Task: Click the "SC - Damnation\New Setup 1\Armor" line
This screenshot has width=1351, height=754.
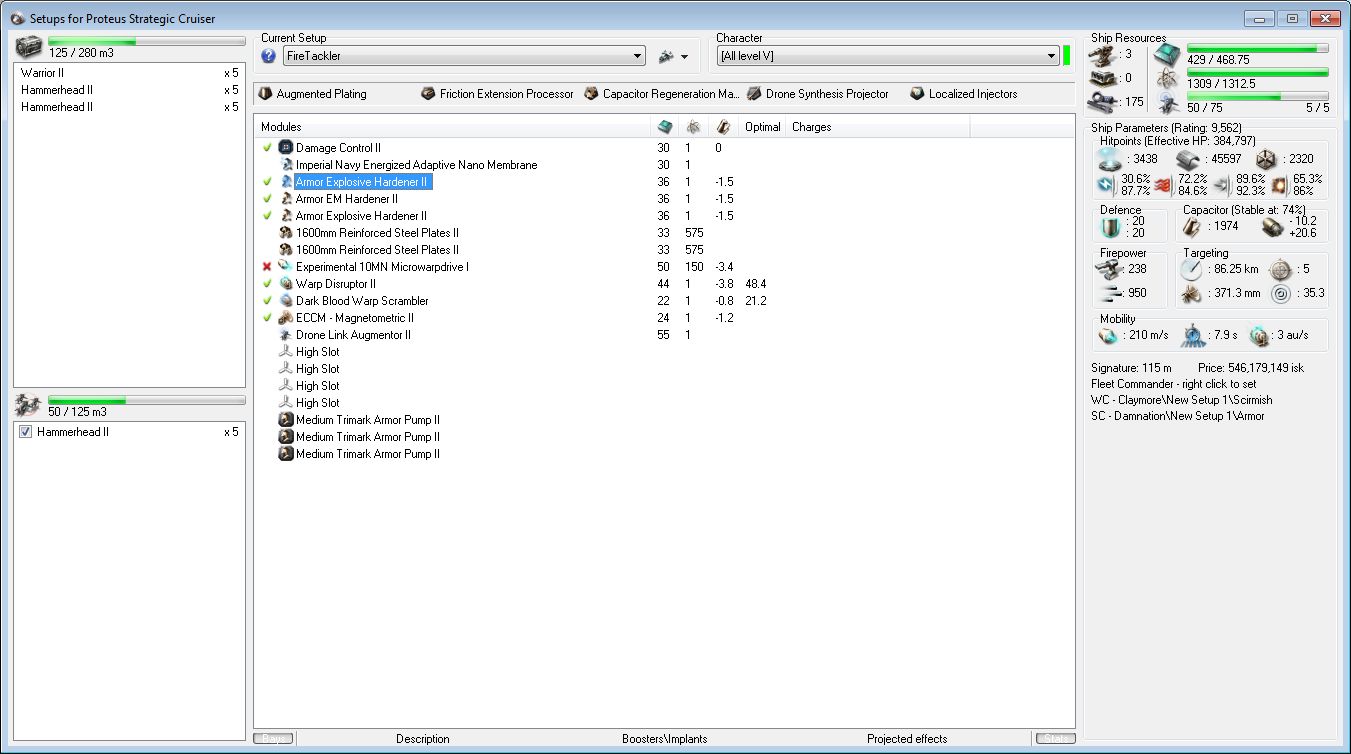Action: point(1178,416)
